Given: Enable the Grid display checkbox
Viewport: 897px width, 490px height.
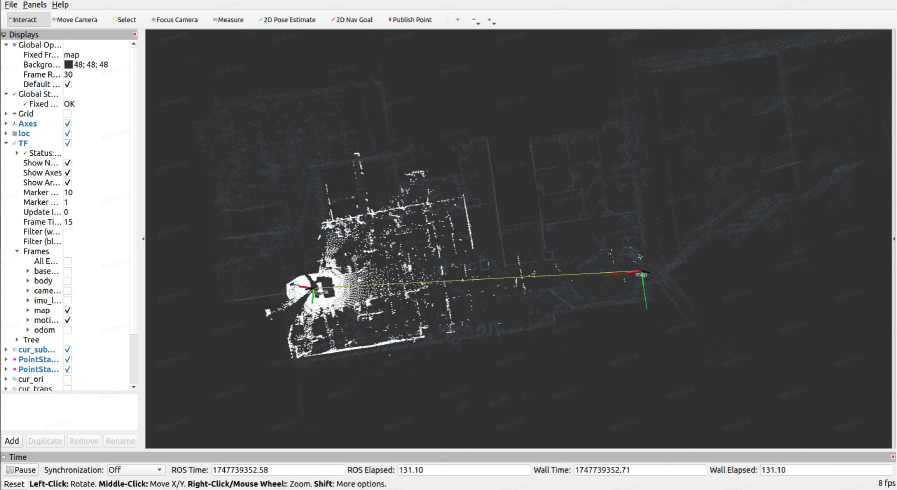Looking at the screenshot, I should tap(68, 114).
